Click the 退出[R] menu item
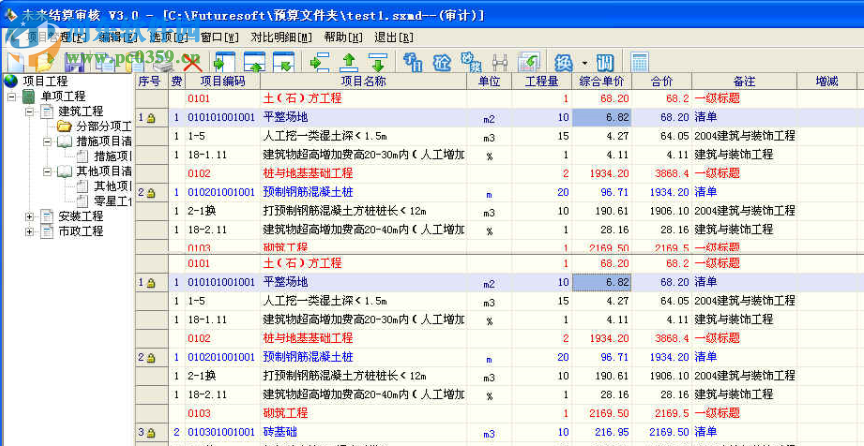This screenshot has width=864, height=446. tap(394, 37)
